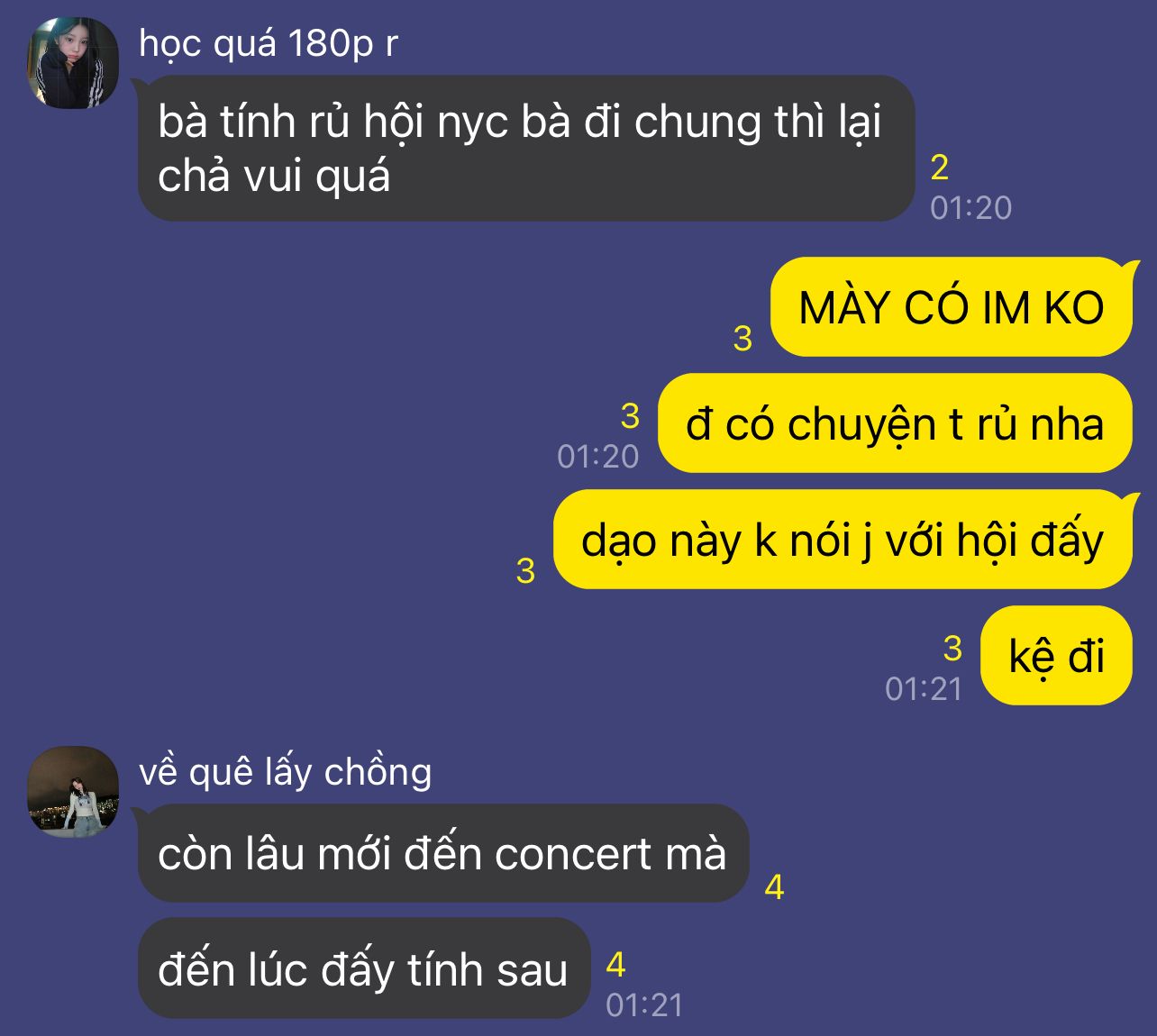Click the 01:20 timestamp under first message
This screenshot has width=1157, height=1036.
pyautogui.click(x=971, y=208)
